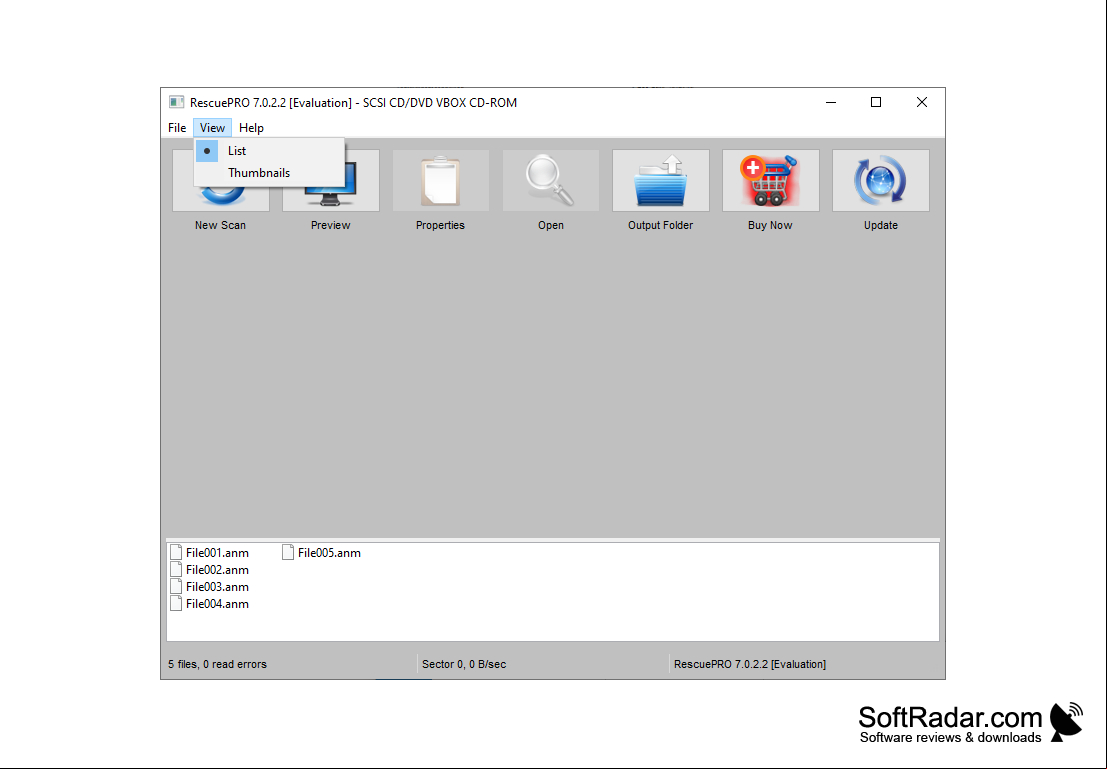The height and width of the screenshot is (769, 1107).
Task: Click the File005.anm file icon
Action: coord(287,552)
